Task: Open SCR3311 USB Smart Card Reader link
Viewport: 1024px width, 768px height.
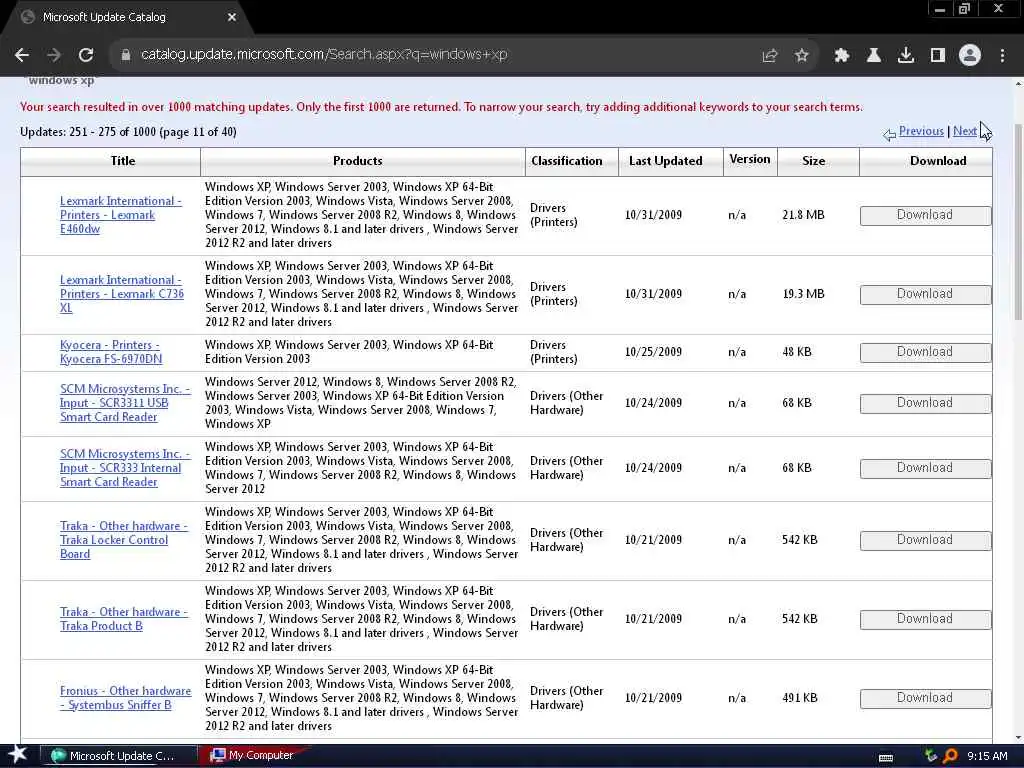Action: 125,403
